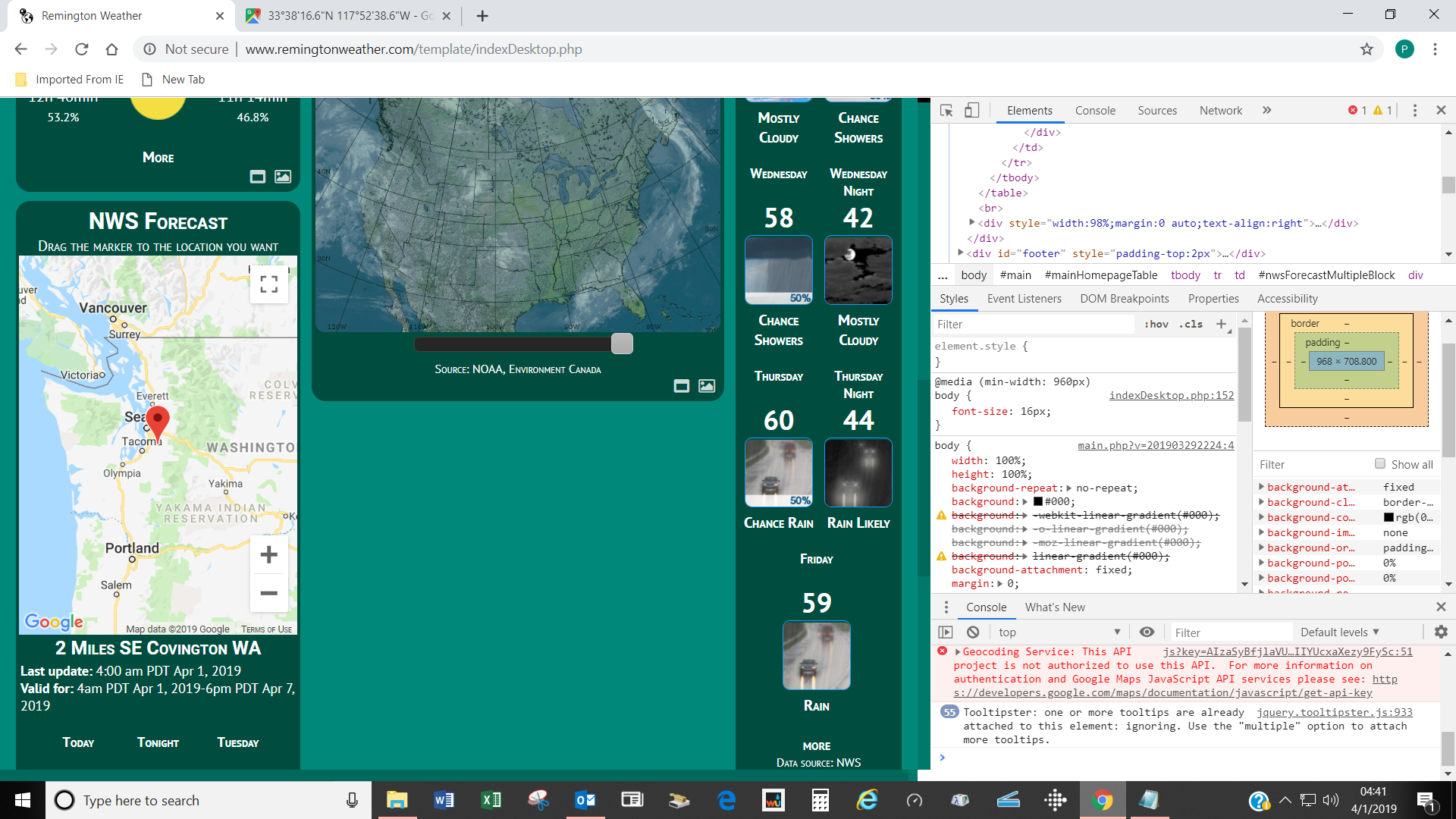Open the Default levels dropdown
Viewport: 1456px width, 819px height.
tap(1340, 632)
